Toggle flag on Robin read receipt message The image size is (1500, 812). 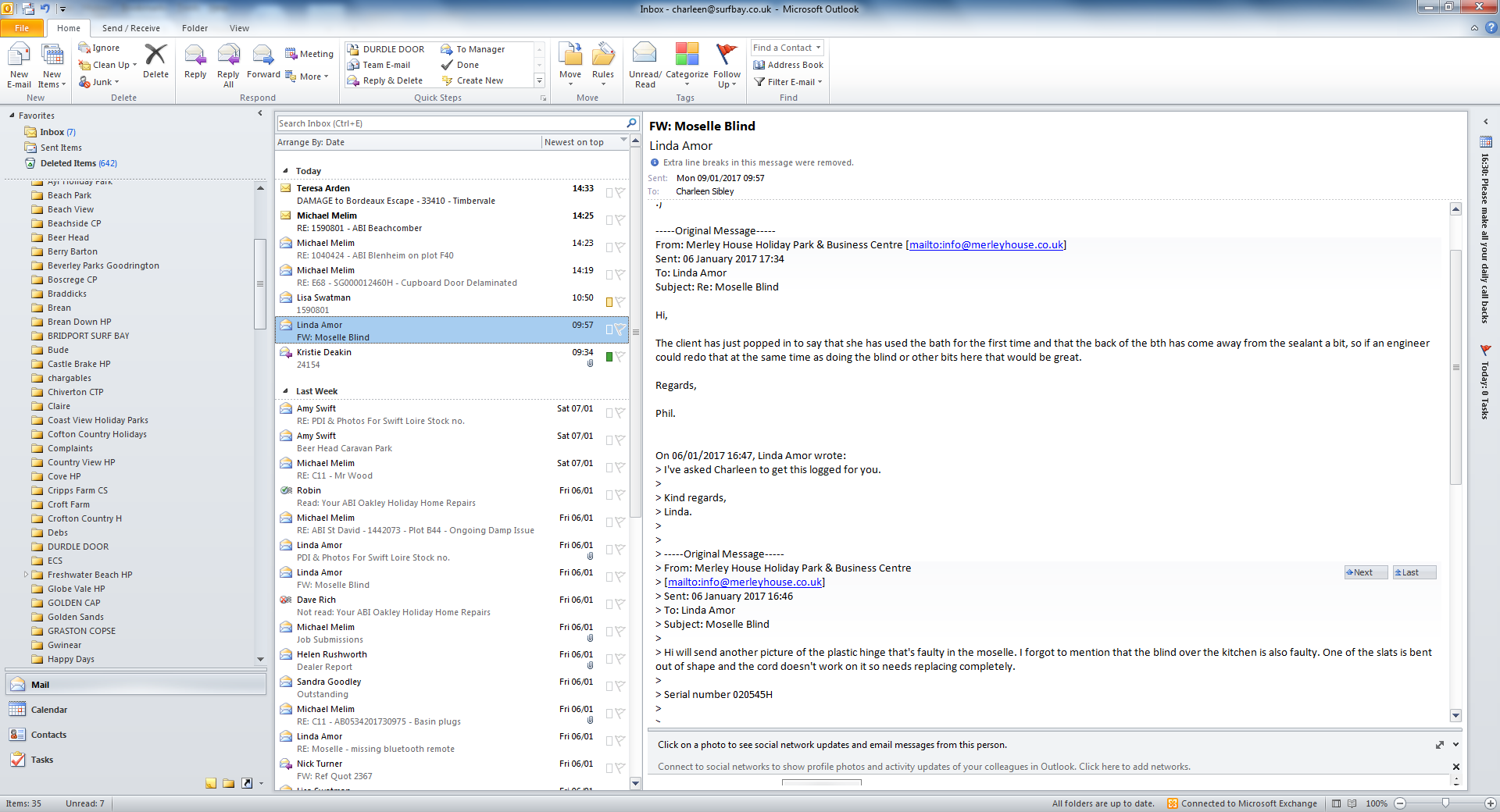(x=620, y=494)
